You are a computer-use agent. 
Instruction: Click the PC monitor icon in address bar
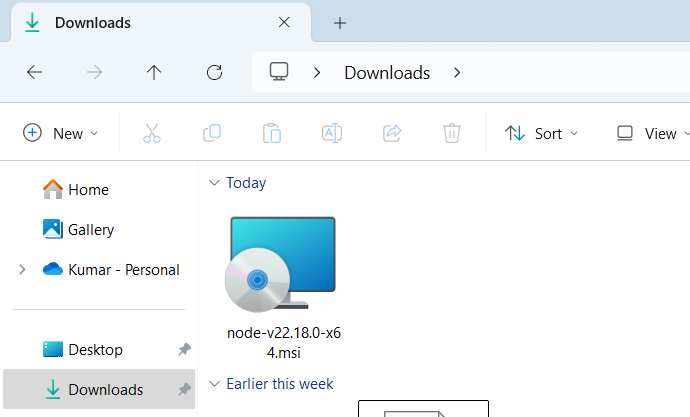pyautogui.click(x=279, y=72)
